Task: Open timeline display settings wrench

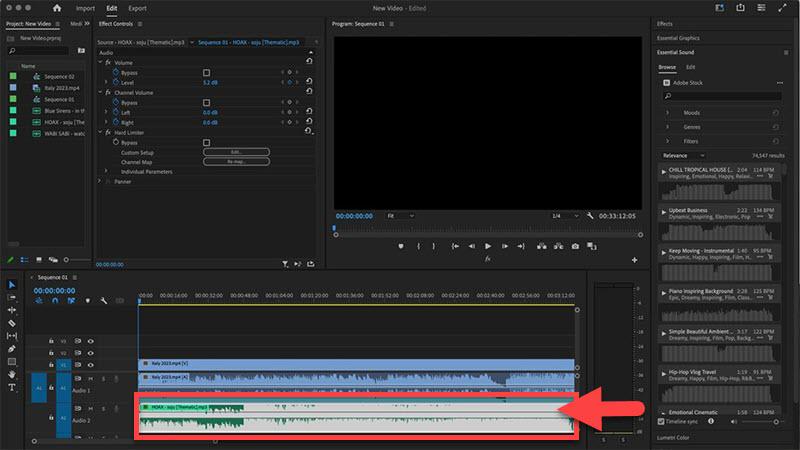Action: [104, 301]
